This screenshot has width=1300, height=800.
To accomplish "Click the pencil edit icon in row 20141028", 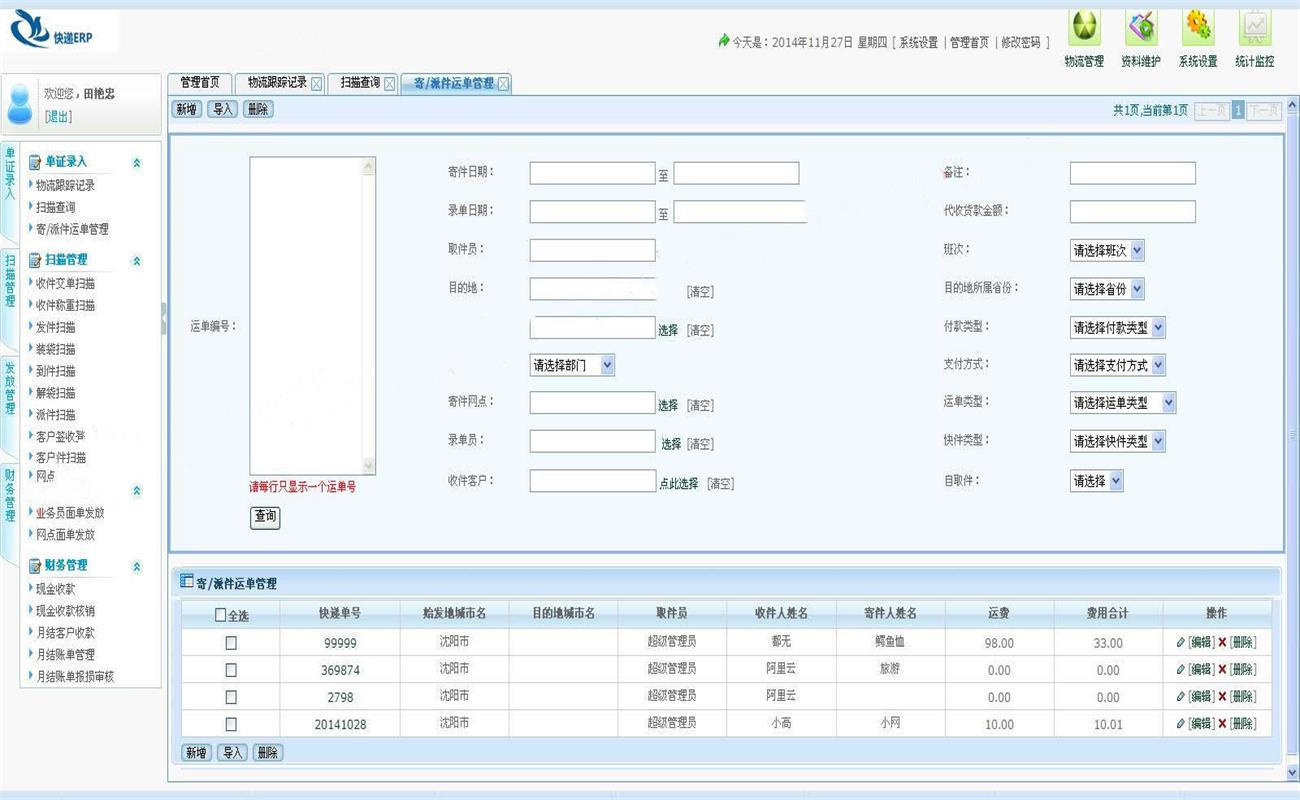I will point(1181,723).
